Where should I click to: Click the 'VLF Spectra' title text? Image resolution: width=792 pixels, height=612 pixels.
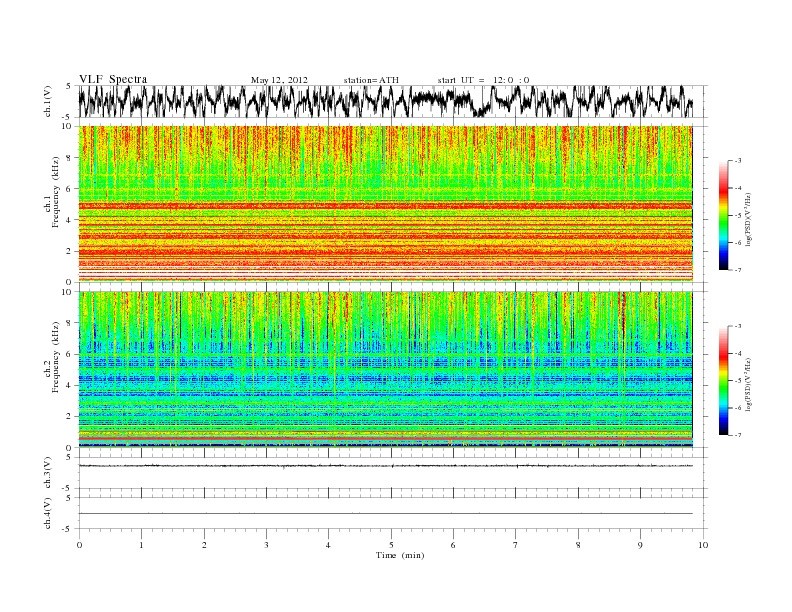point(113,79)
